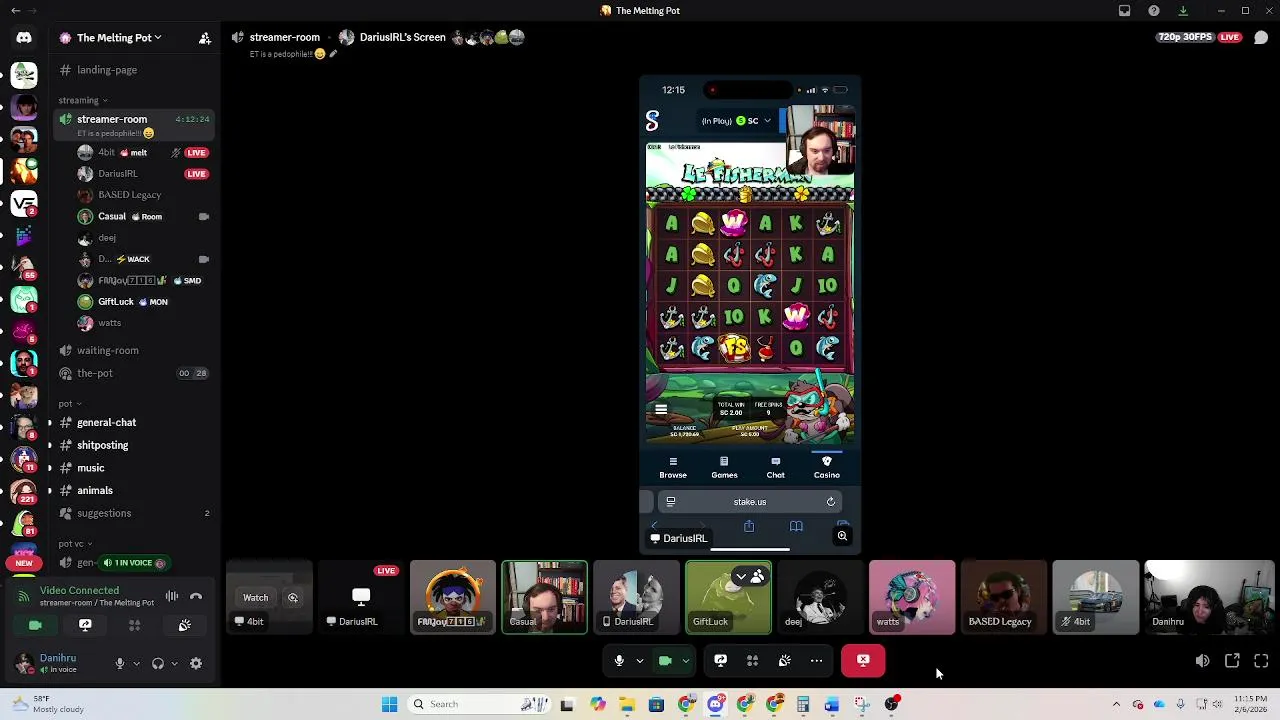Open output device options beside headphones
Image resolution: width=1280 pixels, height=720 pixels.
click(x=174, y=663)
